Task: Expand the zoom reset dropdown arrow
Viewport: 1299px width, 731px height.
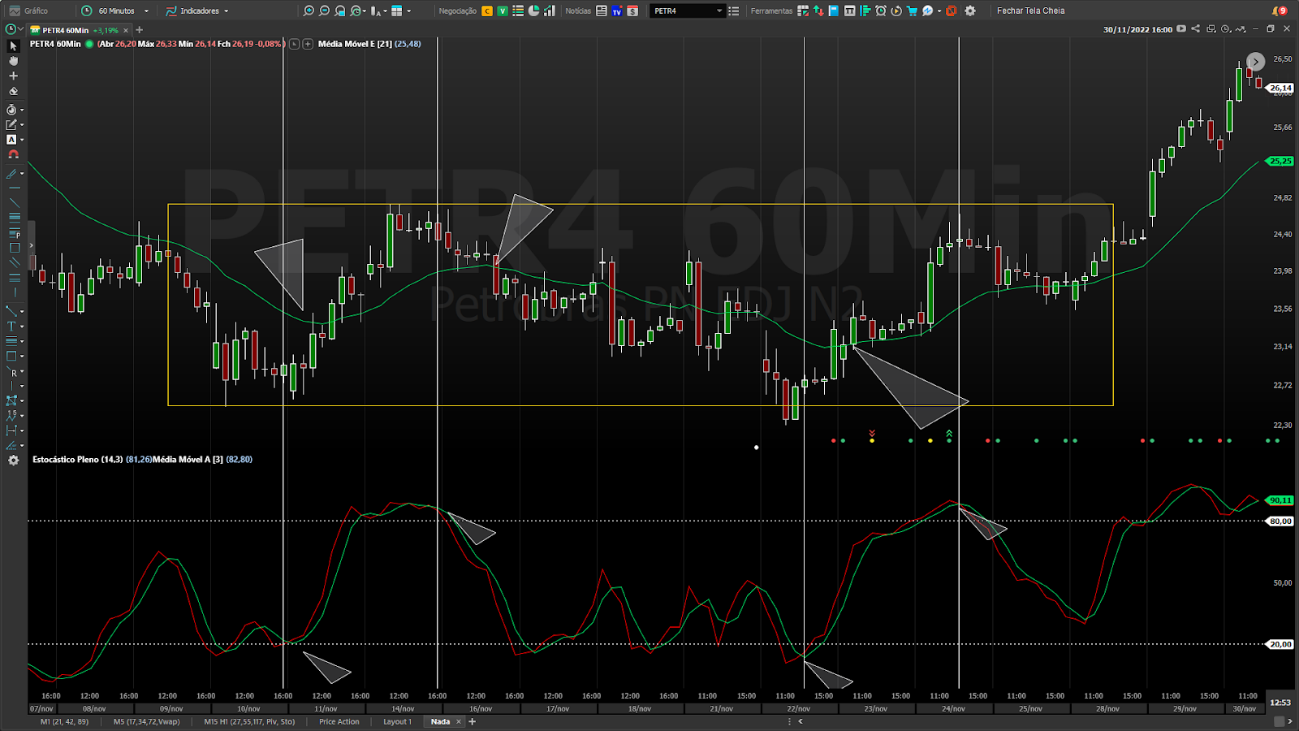Action: click(364, 11)
